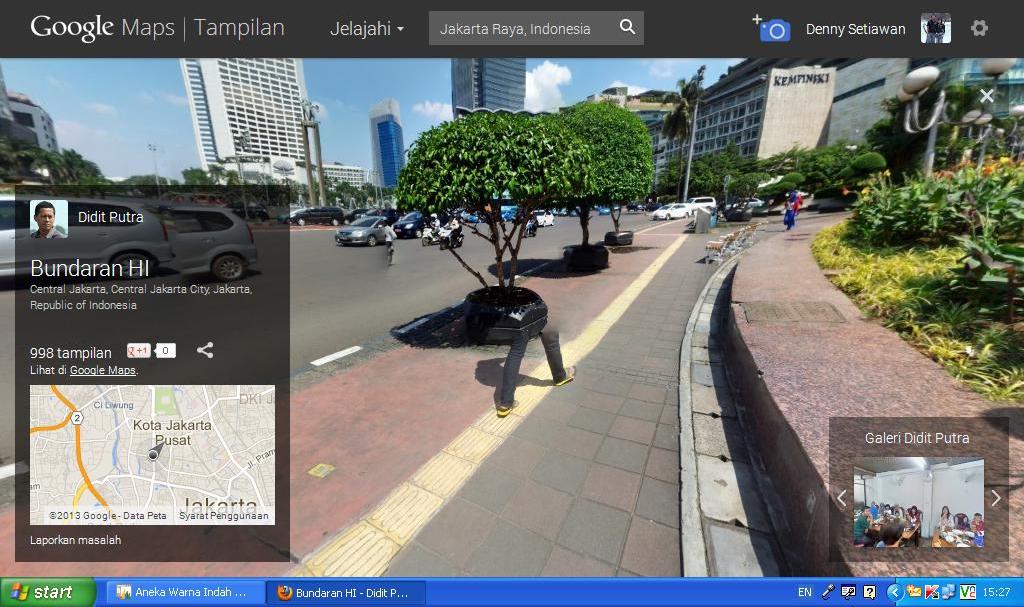Viewport: 1024px width, 607px height.
Task: Open the settings gear icon
Action: point(979,28)
